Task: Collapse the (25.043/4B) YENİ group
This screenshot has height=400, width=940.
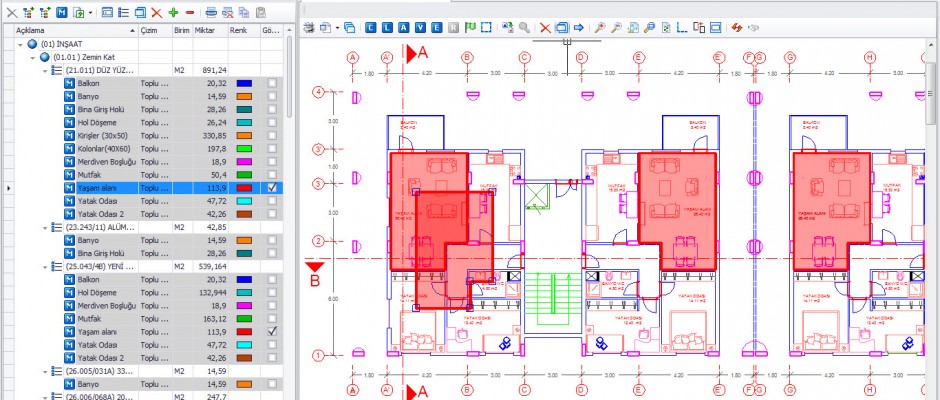Action: (x=45, y=266)
